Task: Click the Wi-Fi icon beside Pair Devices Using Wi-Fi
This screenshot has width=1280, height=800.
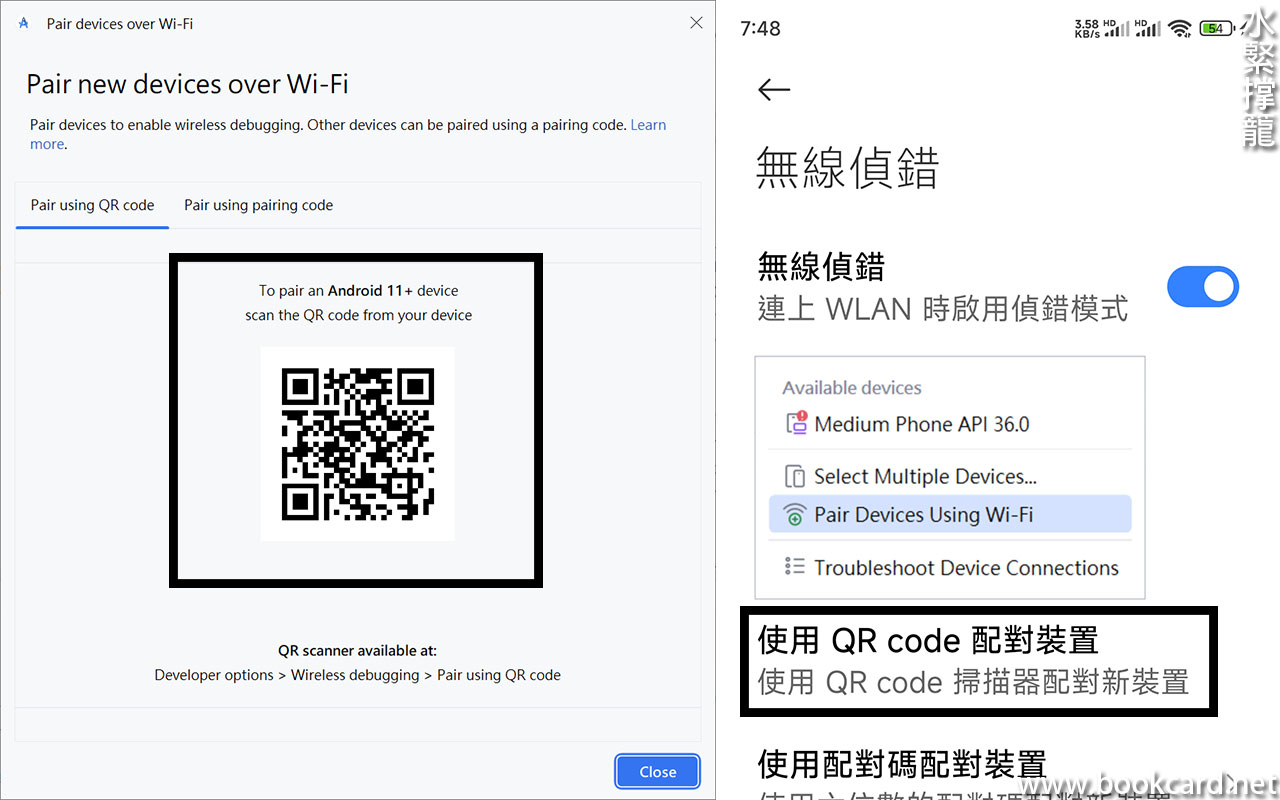Action: tap(795, 515)
